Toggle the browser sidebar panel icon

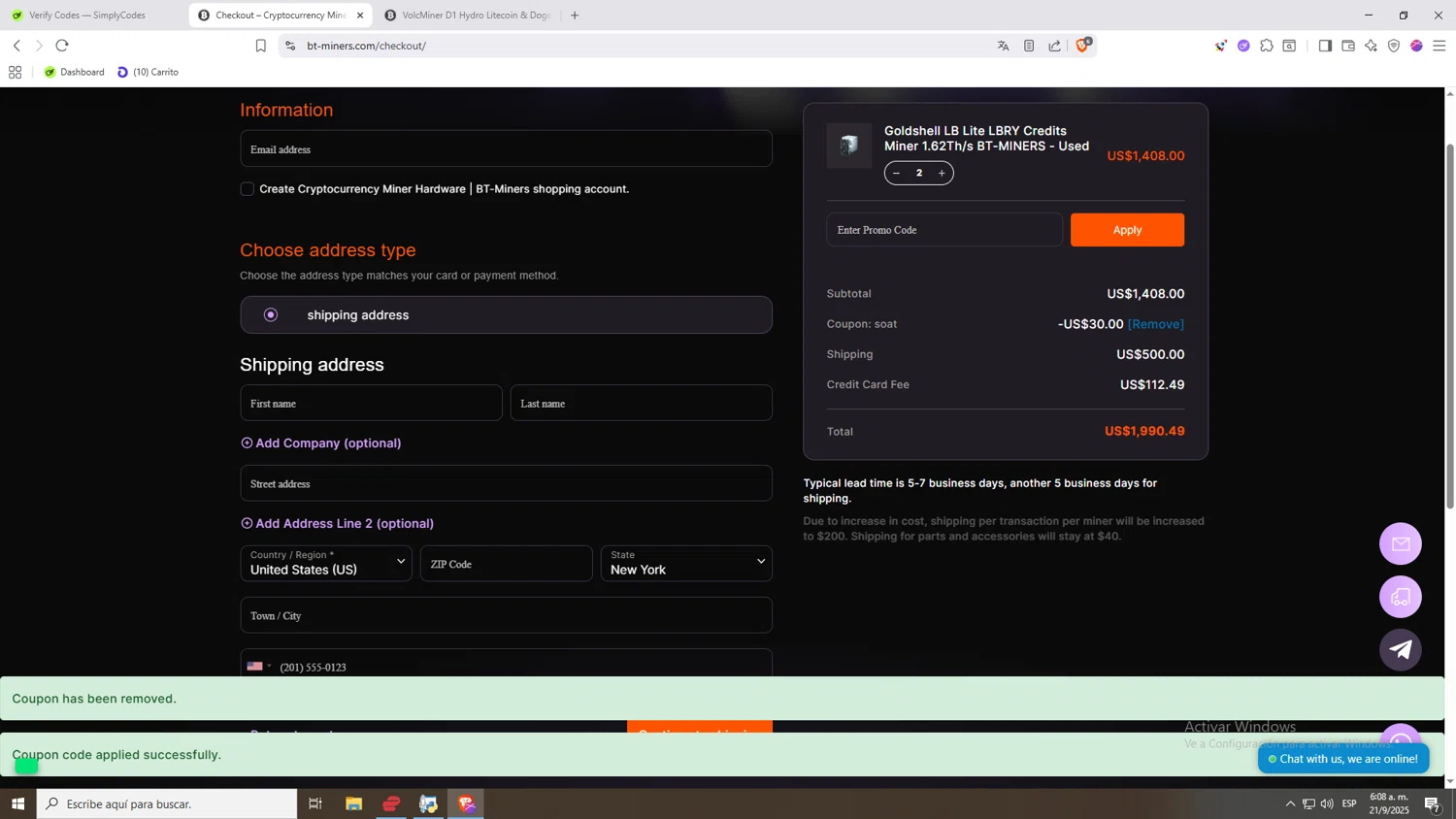tap(1325, 46)
